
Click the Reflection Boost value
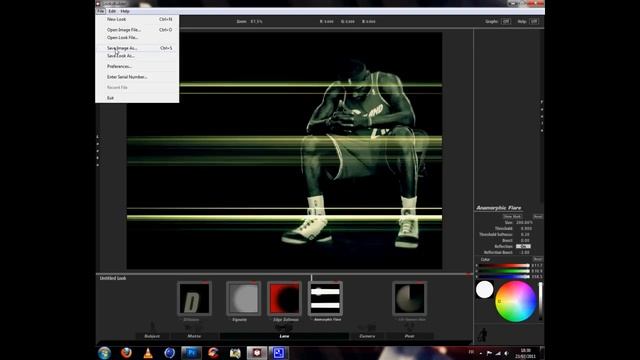(525, 253)
